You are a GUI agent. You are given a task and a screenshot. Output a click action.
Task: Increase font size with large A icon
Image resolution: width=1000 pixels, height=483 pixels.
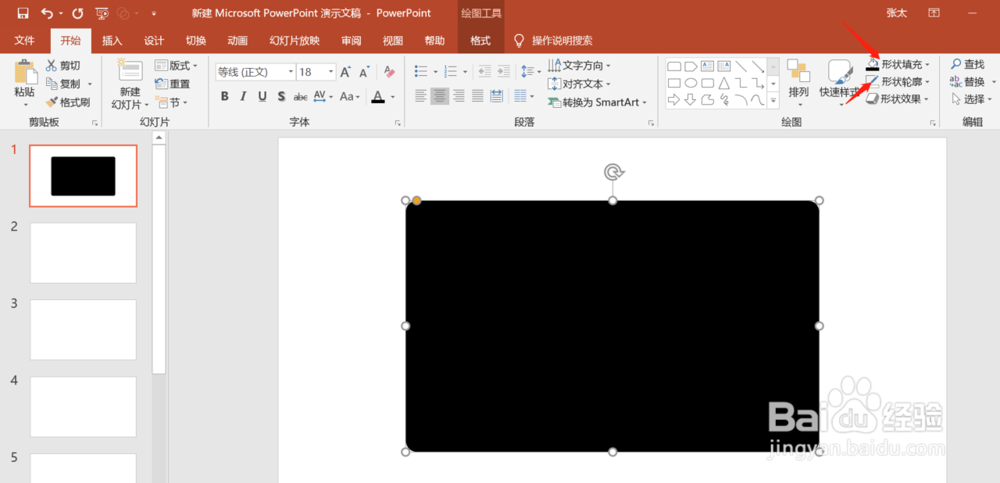pyautogui.click(x=346, y=72)
